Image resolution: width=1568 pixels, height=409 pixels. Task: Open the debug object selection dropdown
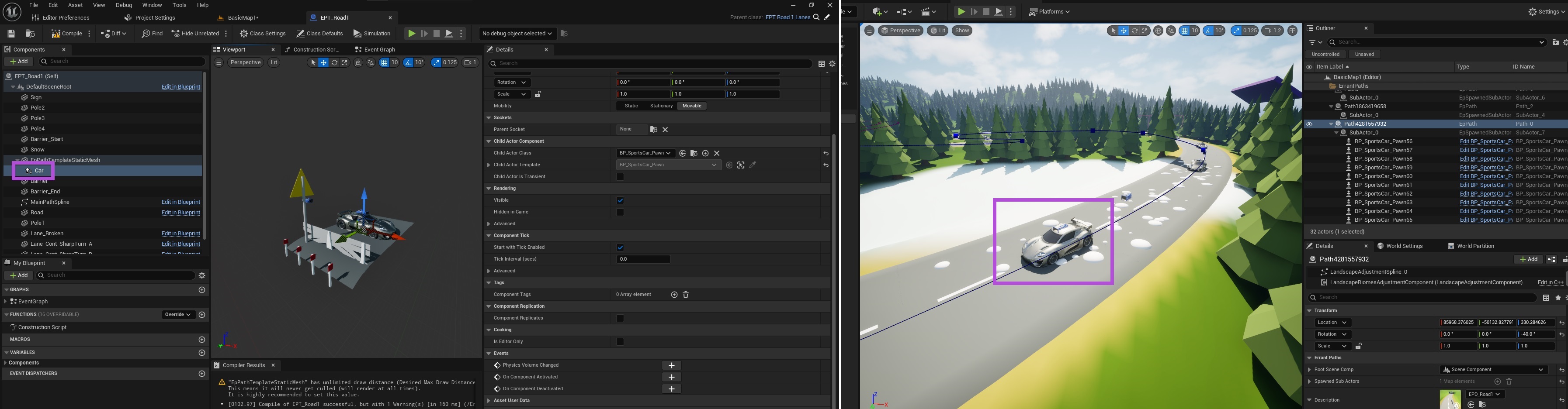(x=517, y=34)
